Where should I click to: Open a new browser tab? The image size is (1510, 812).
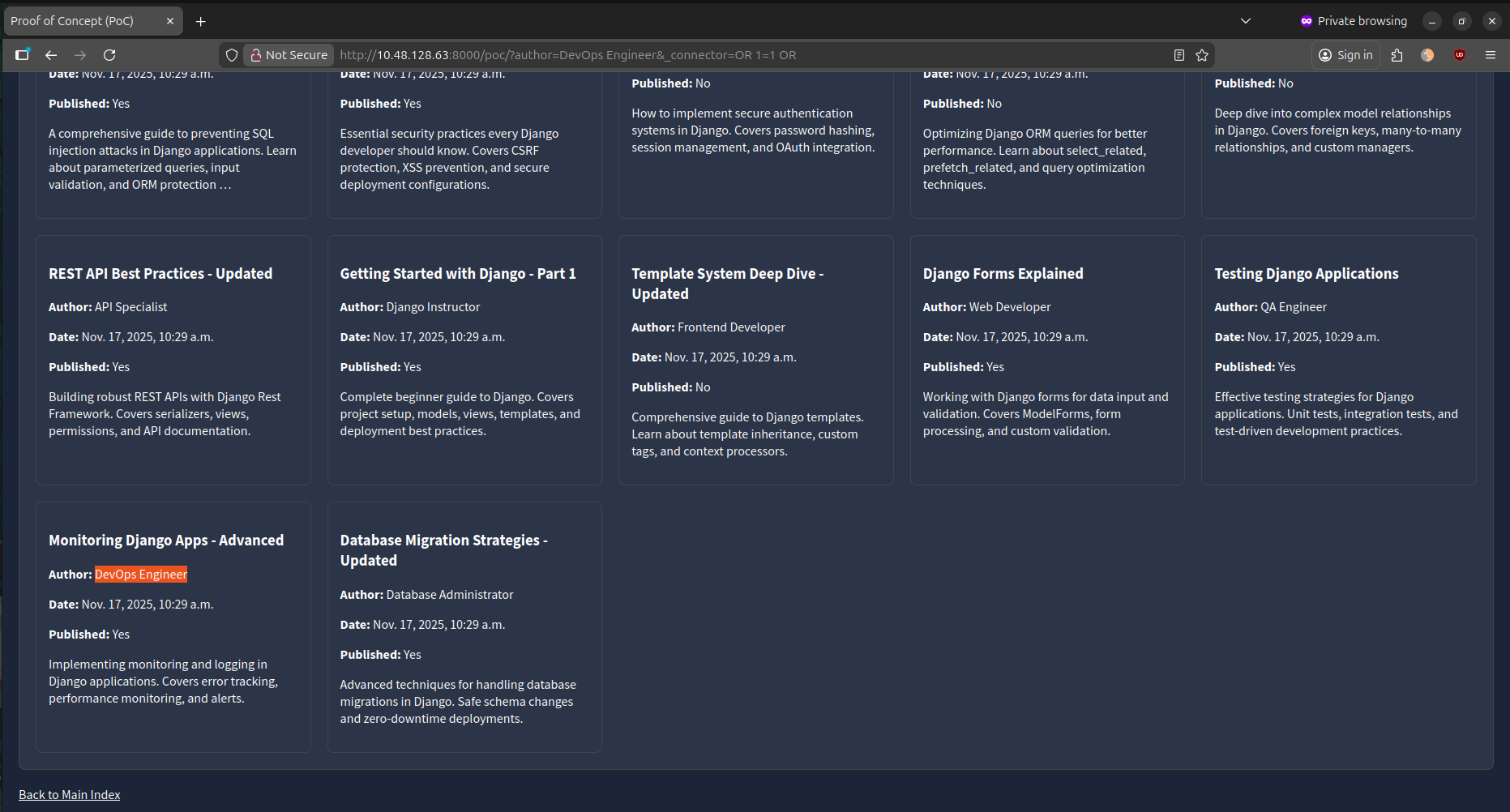tap(200, 20)
